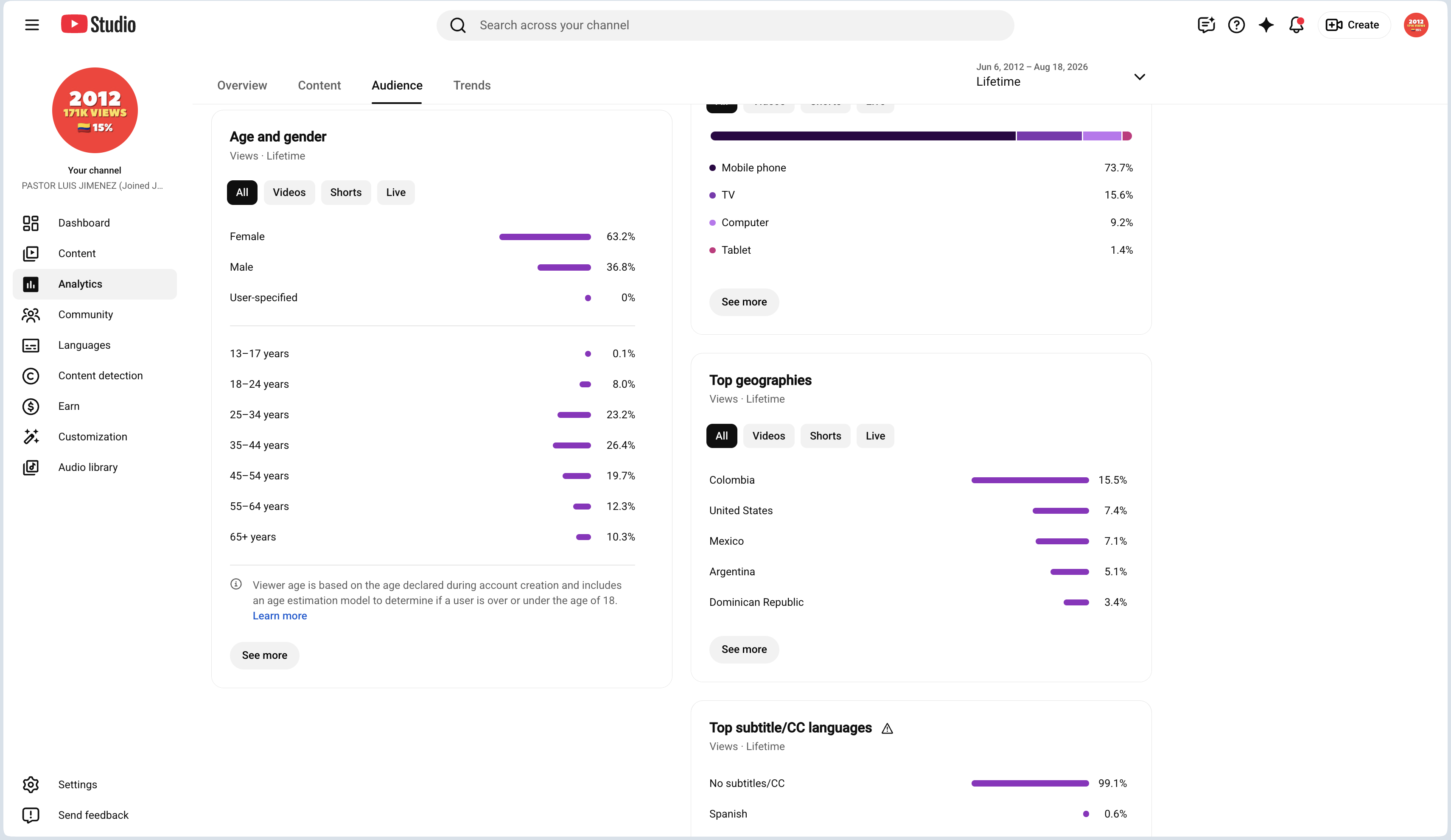Select Videos filter in Age and gender
This screenshot has height=840, width=1451.
(x=289, y=192)
